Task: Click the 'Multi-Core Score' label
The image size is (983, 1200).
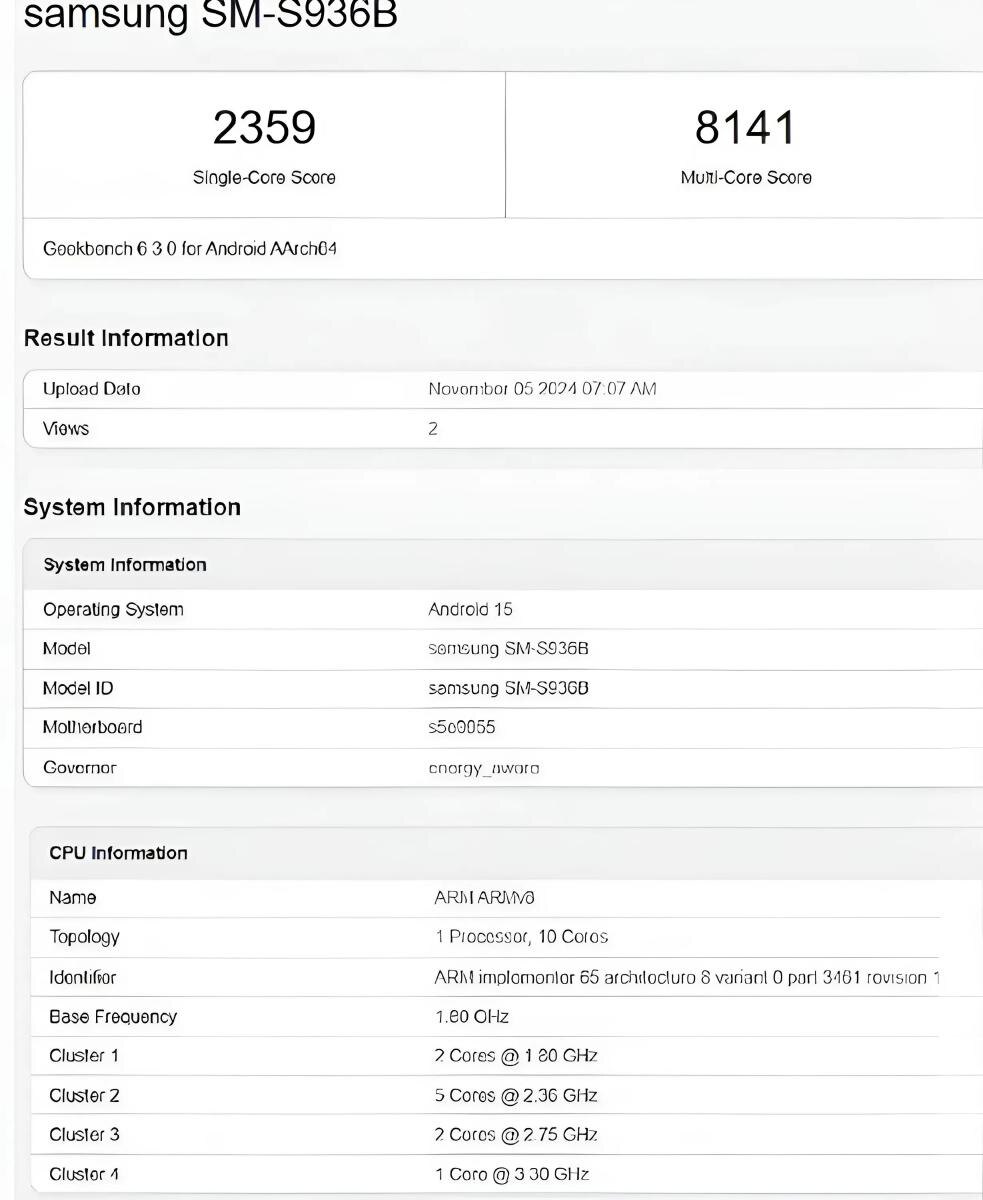Action: tap(746, 178)
